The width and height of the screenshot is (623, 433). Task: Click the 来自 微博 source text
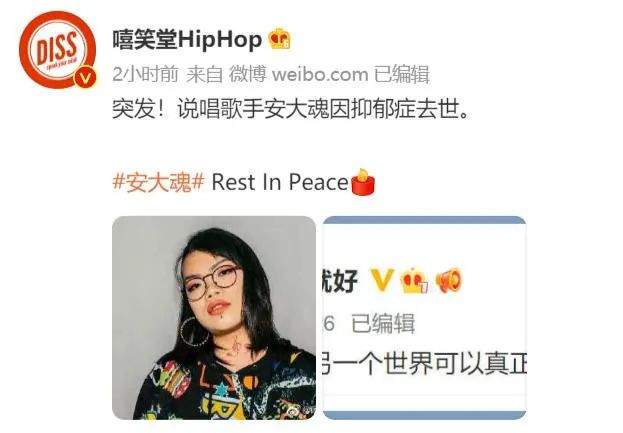click(226, 74)
